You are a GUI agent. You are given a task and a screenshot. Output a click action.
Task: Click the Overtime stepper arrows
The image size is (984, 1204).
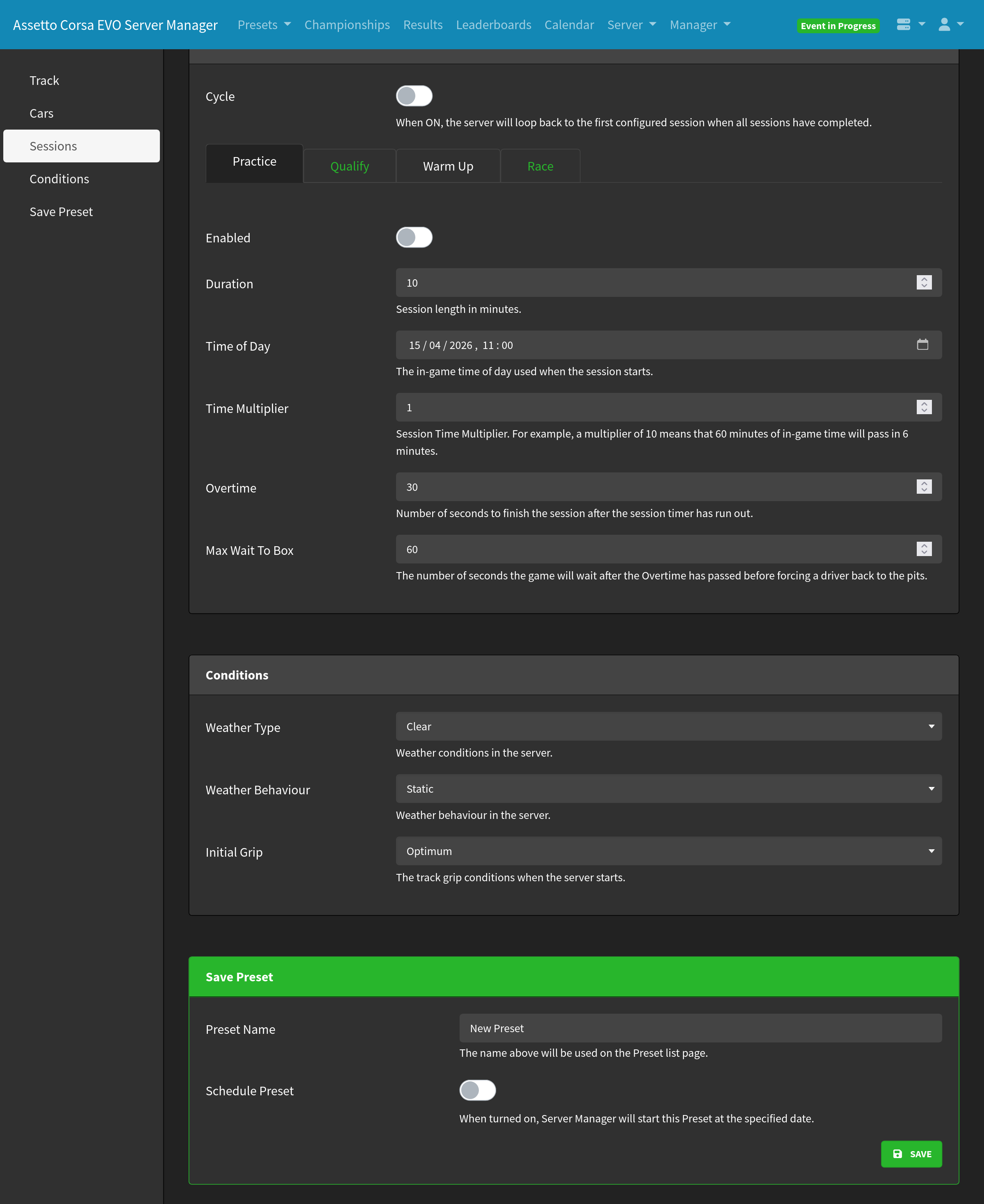pos(924,486)
